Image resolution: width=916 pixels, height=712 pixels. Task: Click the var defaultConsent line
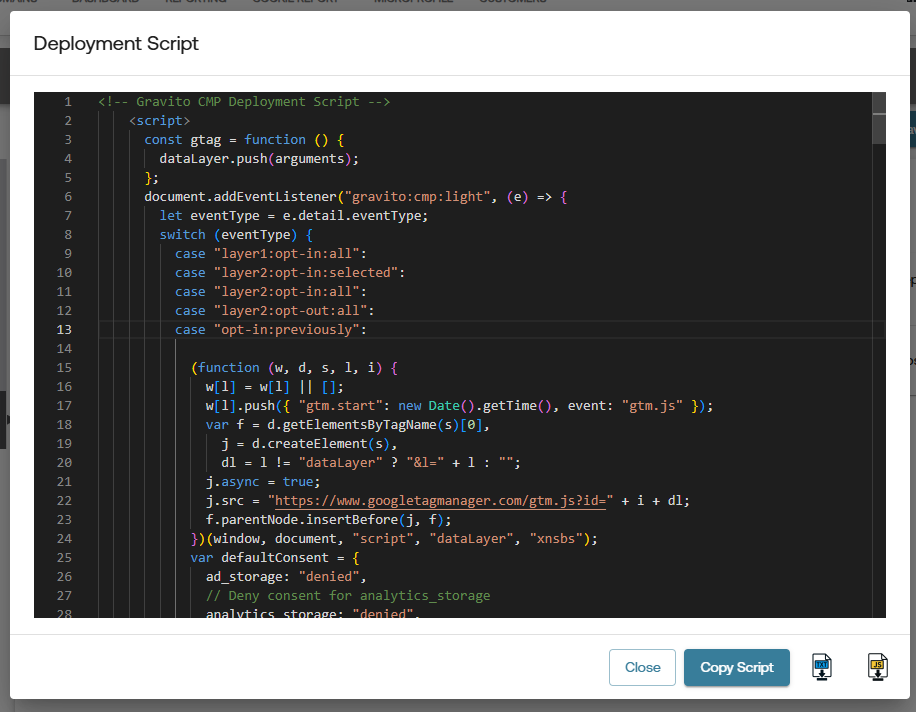coord(275,557)
